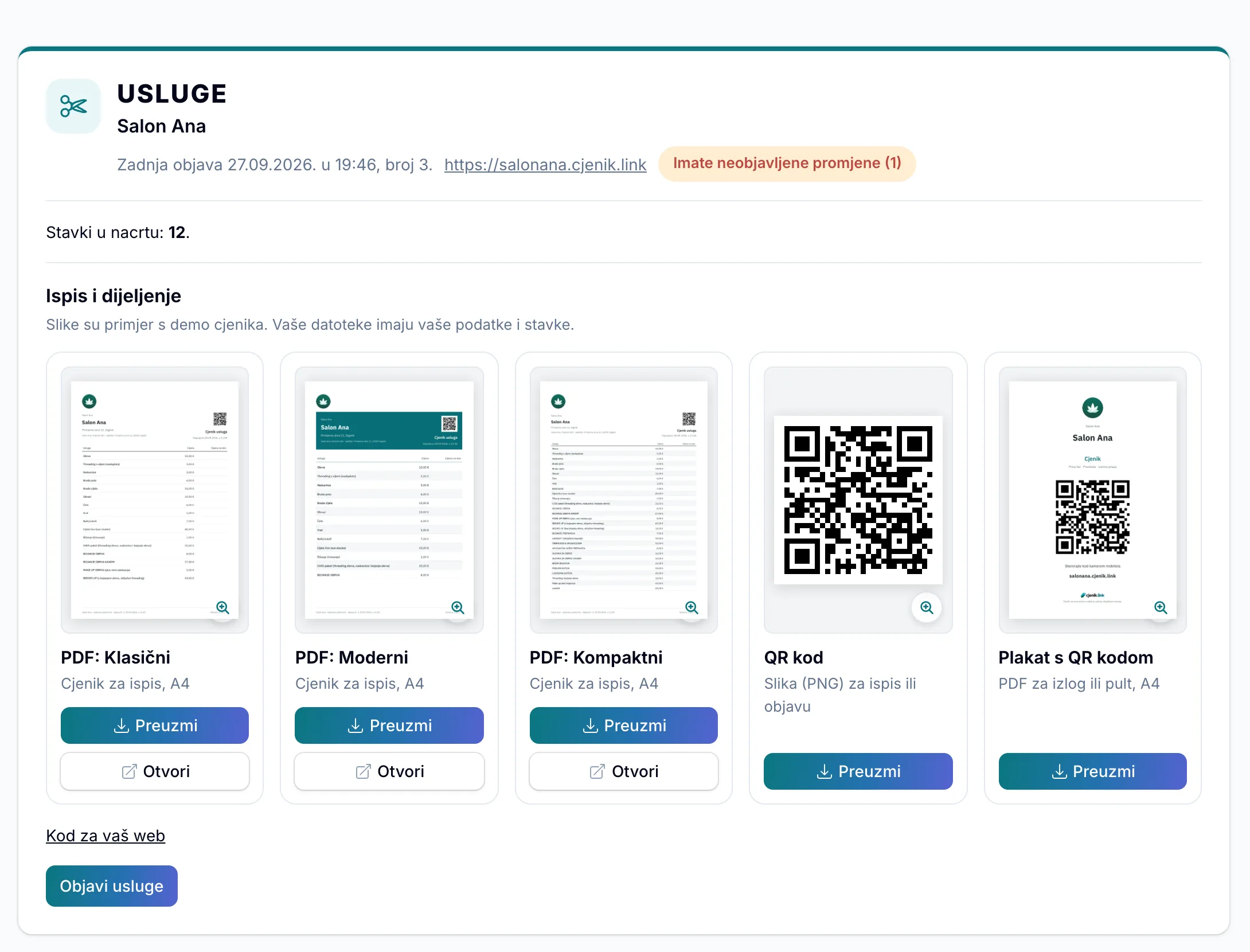Open the PDF Moderni thumbnail
Viewport: 1250px width, 952px height.
tap(389, 500)
